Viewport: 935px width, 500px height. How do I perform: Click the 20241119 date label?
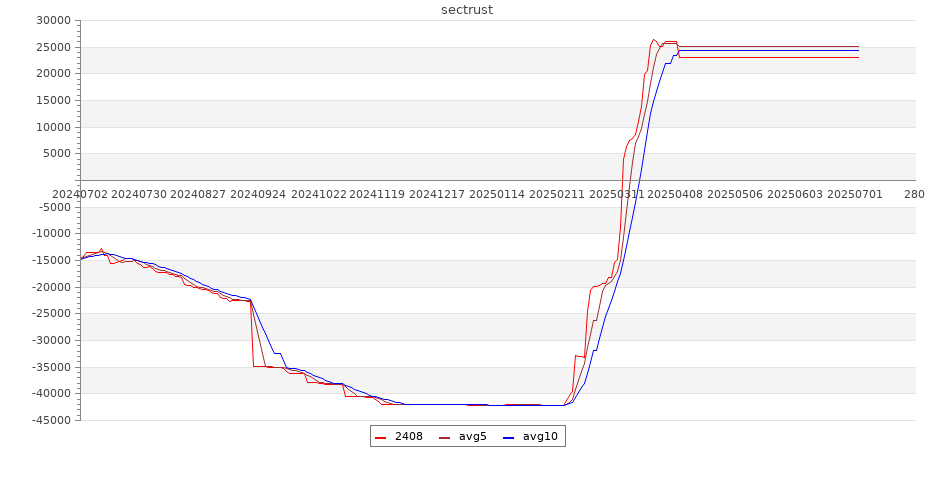377,194
